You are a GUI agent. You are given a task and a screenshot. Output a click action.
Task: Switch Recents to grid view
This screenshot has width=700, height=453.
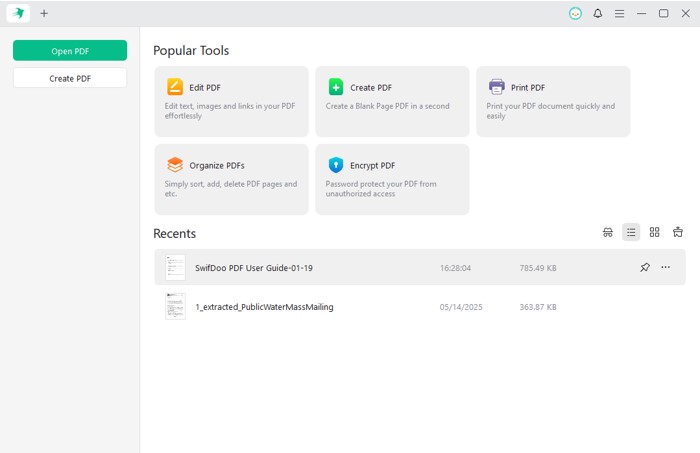pyautogui.click(x=654, y=232)
